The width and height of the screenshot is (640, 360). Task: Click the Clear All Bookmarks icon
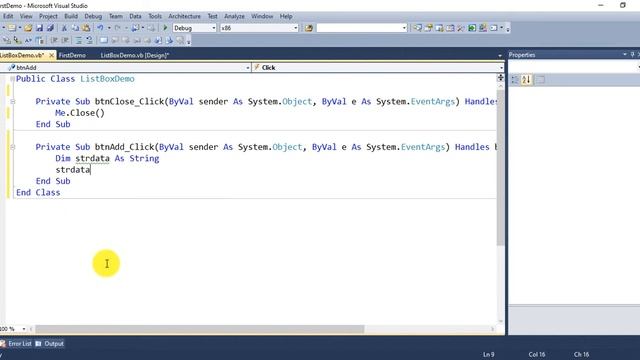180,40
